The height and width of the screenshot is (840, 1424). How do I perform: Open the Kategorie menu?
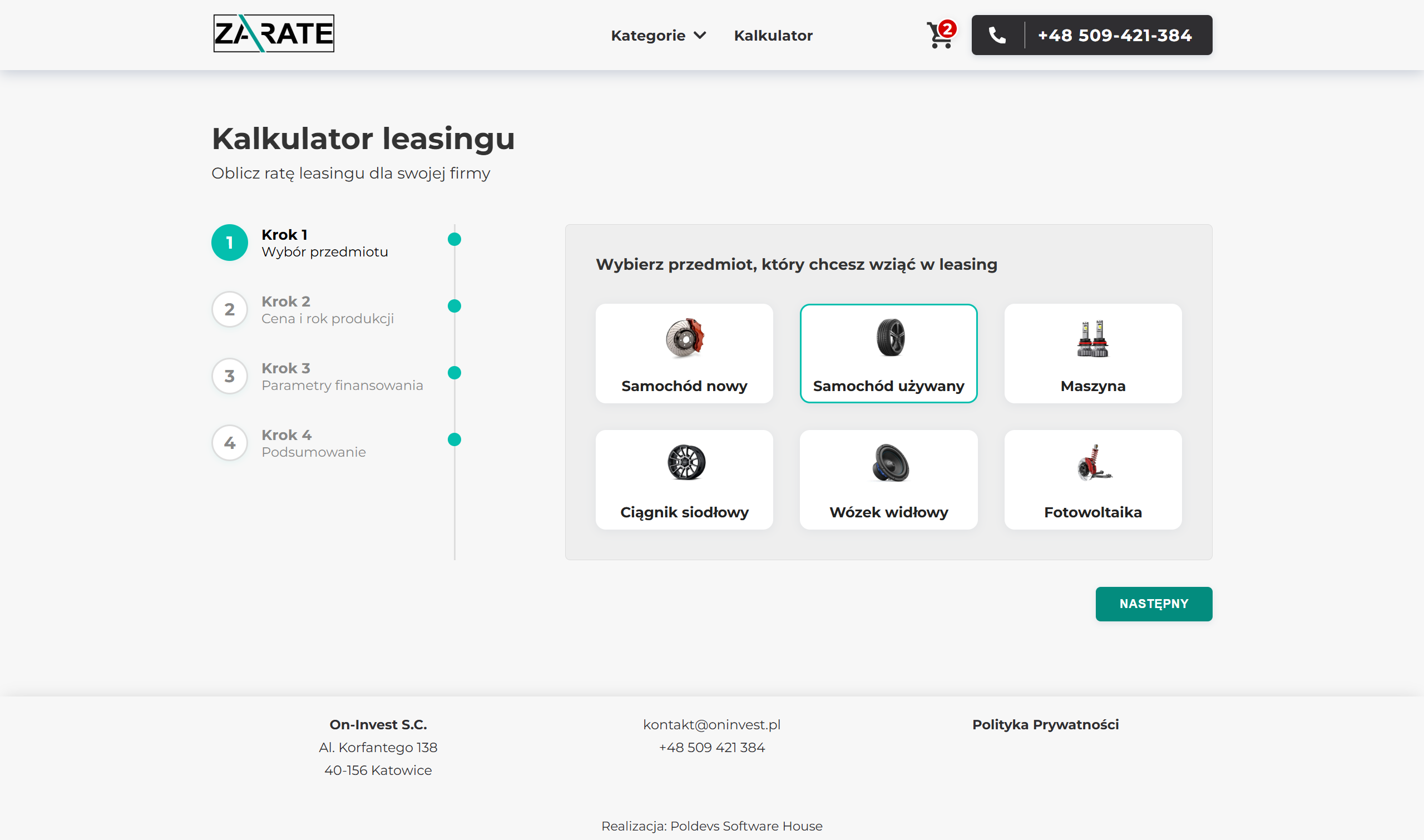pos(648,36)
